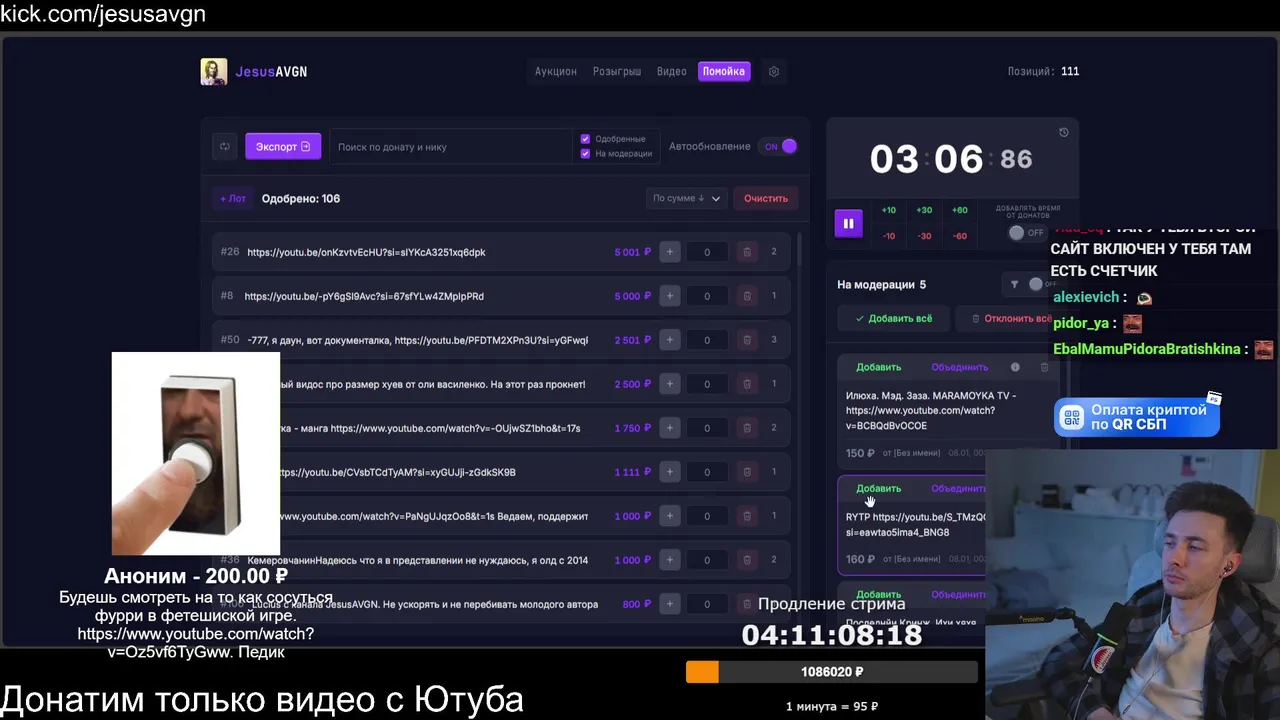
Task: Click the QR code crypto payment icon
Action: pyautogui.click(x=1072, y=418)
